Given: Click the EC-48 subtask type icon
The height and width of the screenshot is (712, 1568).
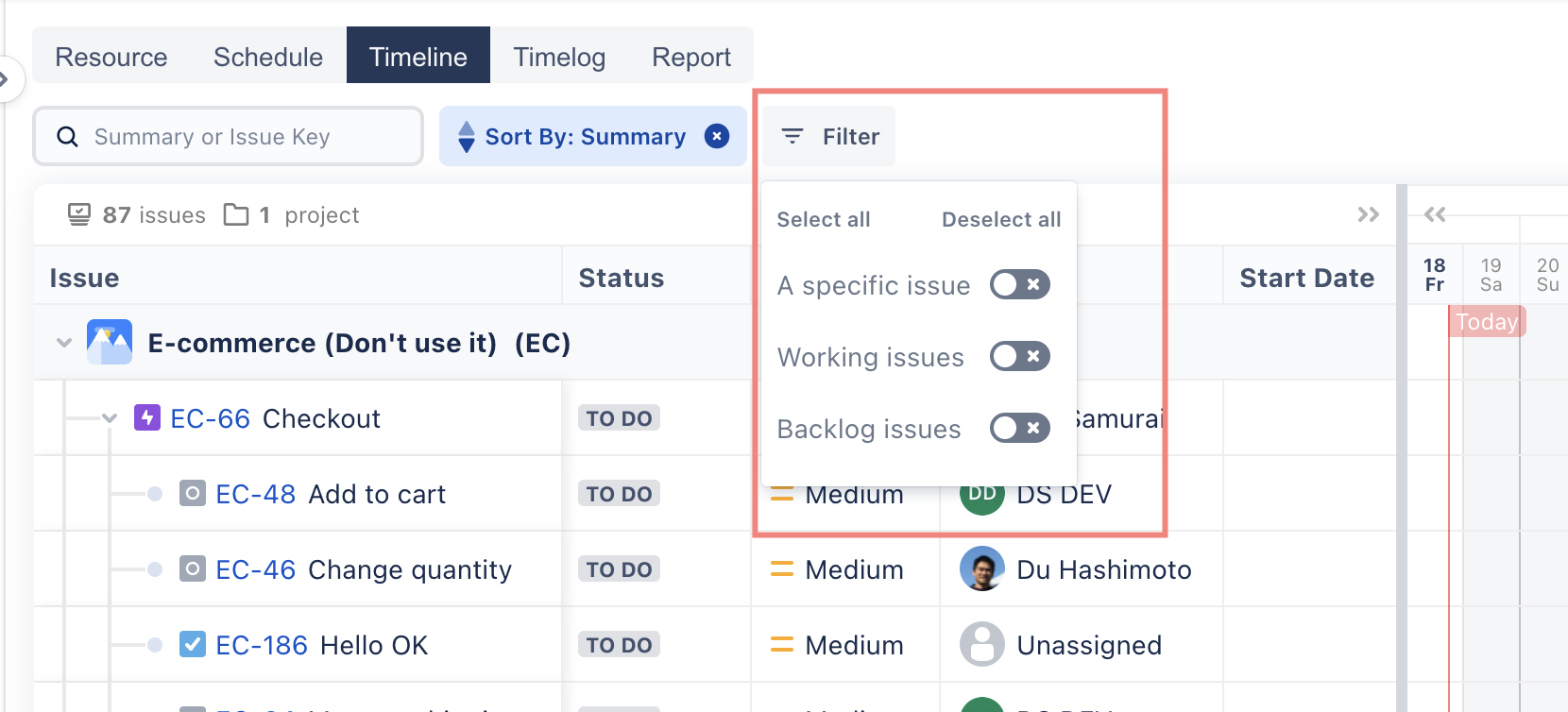Looking at the screenshot, I should click(x=193, y=493).
